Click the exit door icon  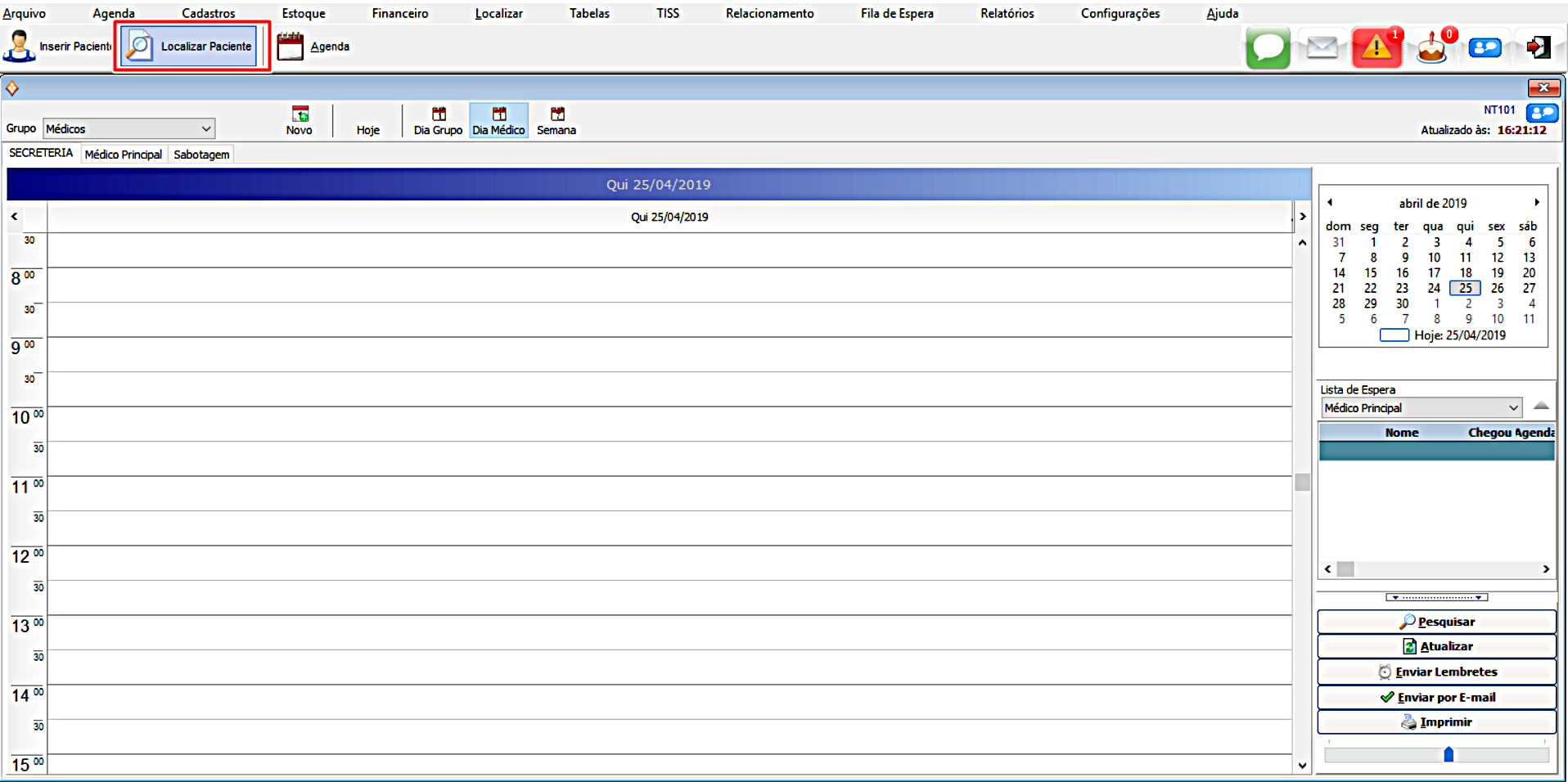point(1539,47)
